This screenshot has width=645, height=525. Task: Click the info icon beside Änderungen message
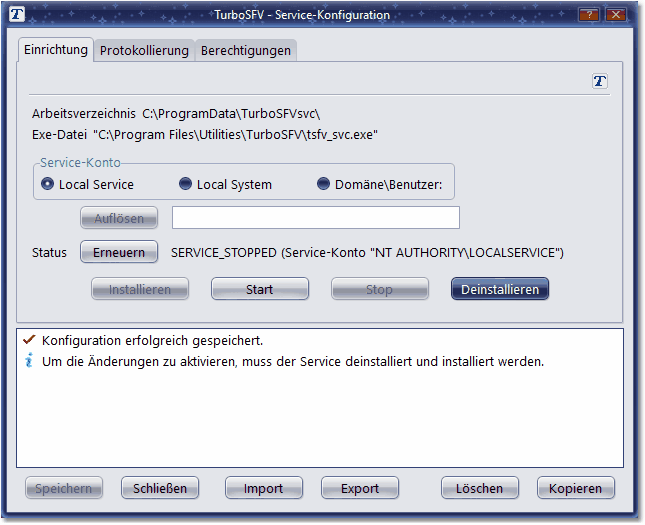29,360
